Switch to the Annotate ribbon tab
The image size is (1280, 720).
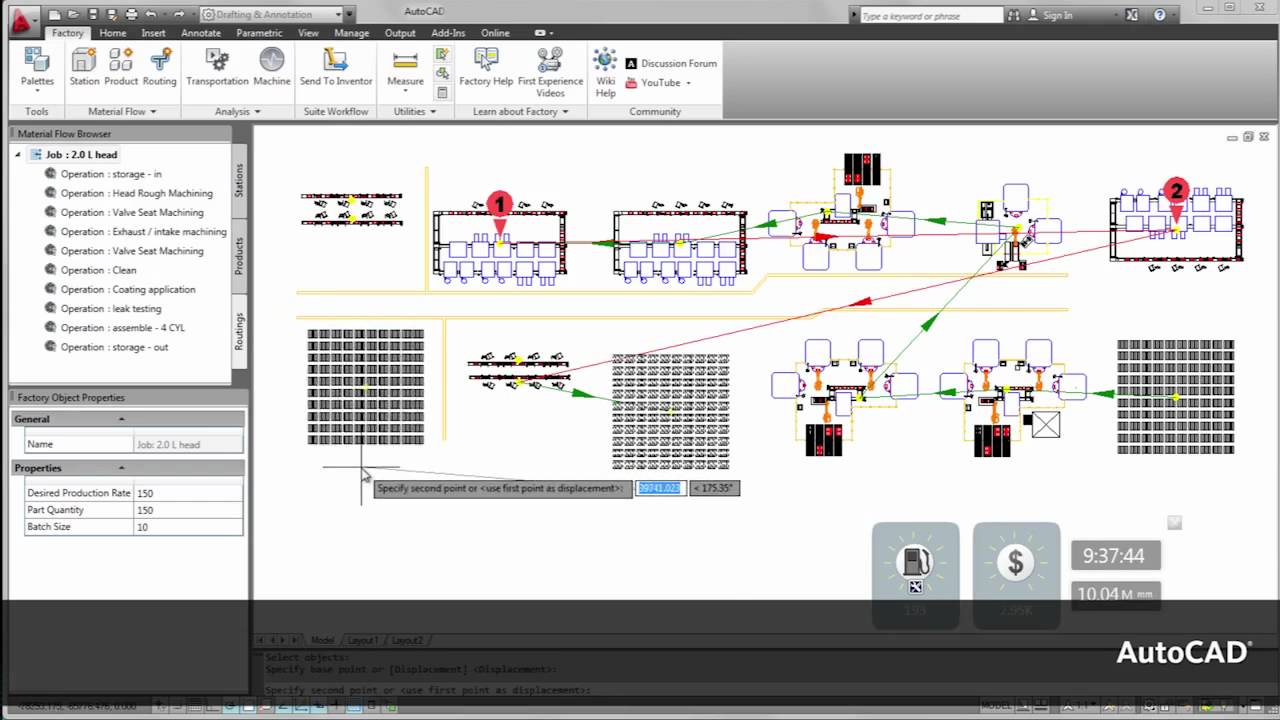tap(201, 33)
